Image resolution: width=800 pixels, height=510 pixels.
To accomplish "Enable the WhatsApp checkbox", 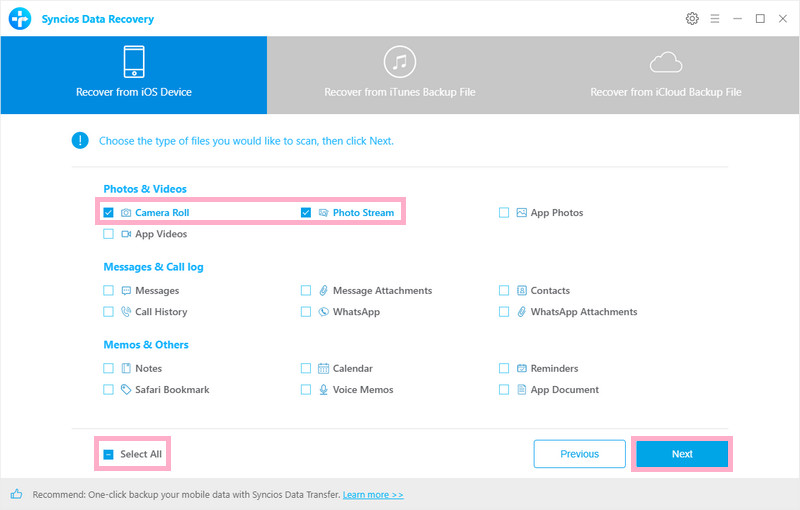I will (306, 312).
